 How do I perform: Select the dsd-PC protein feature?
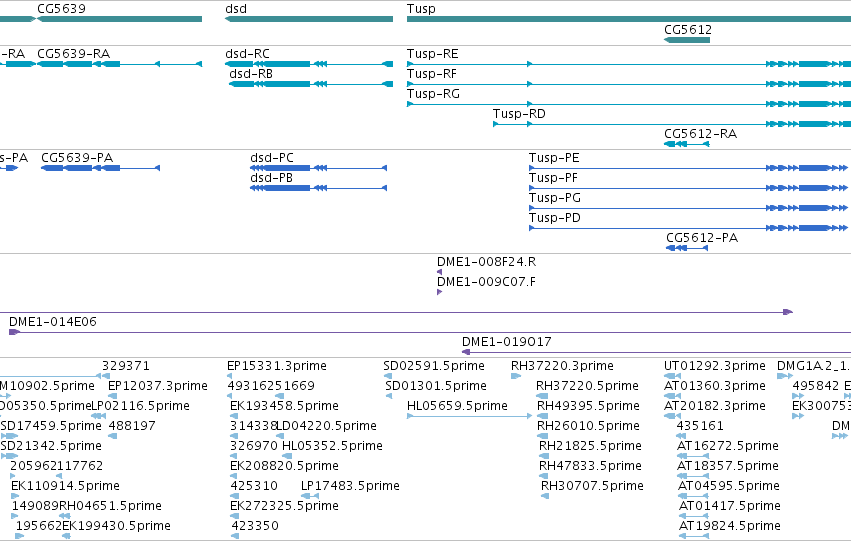319,168
